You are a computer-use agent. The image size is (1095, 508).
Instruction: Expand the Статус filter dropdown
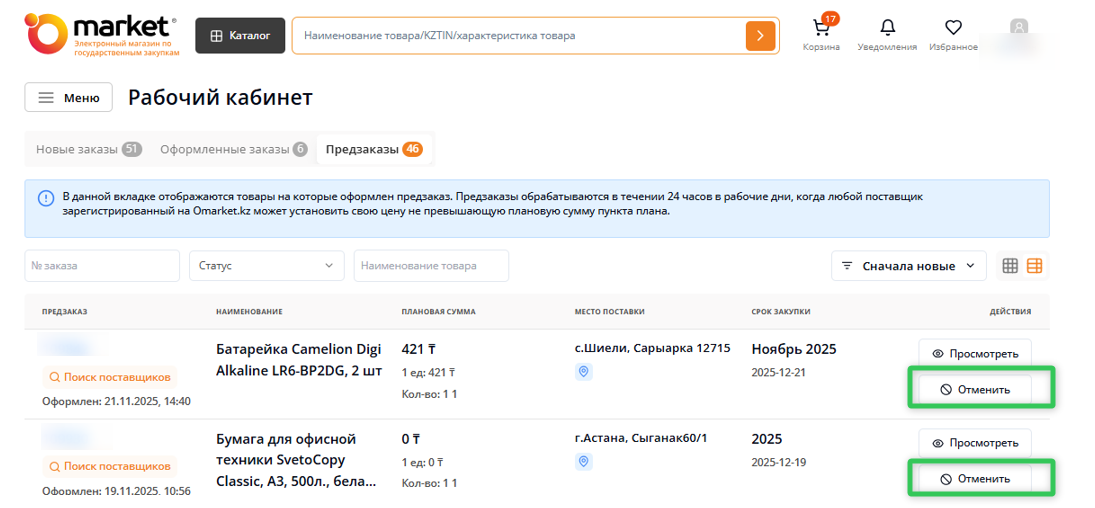point(266,266)
